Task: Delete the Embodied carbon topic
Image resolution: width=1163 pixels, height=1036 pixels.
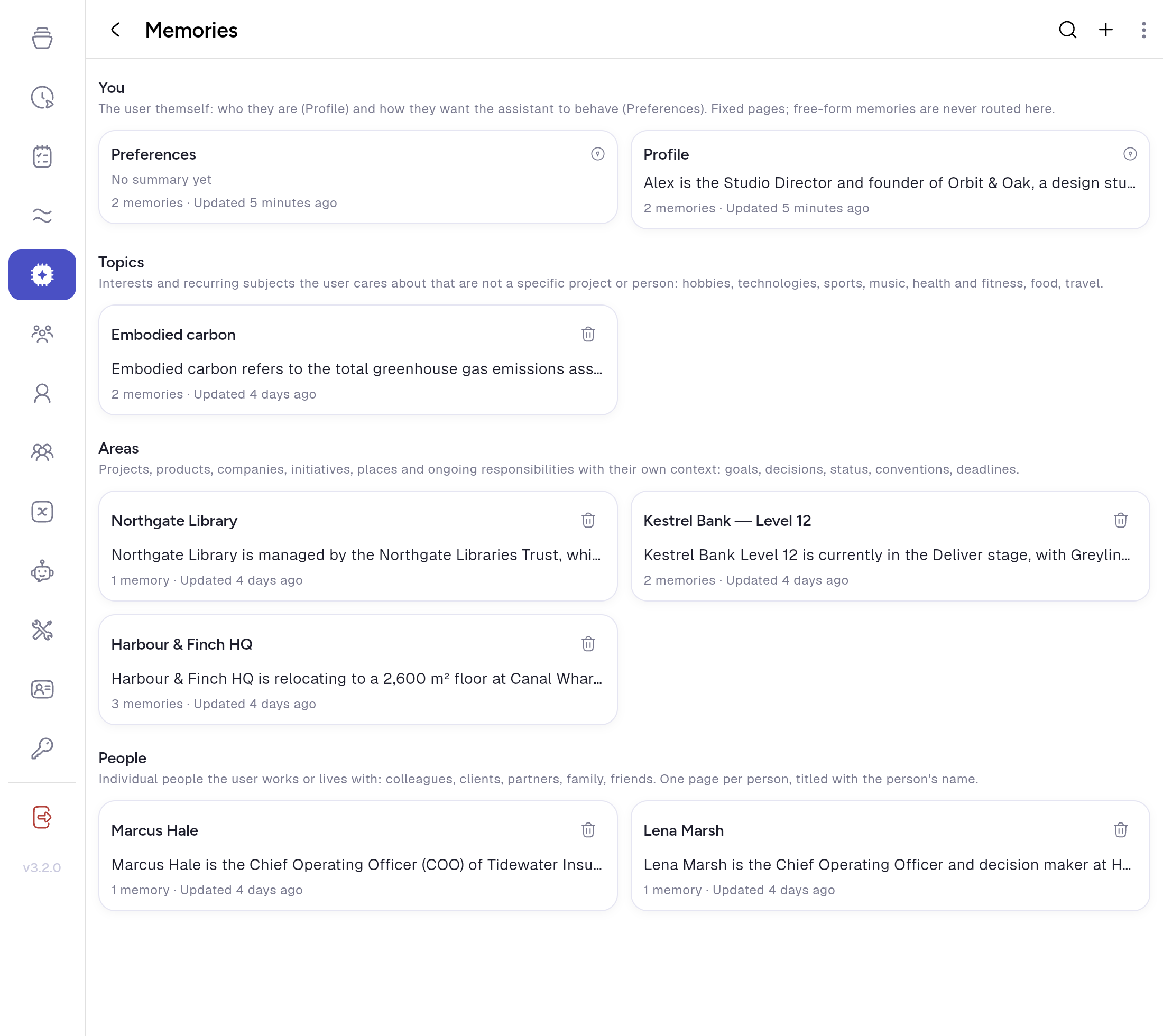Action: point(588,334)
